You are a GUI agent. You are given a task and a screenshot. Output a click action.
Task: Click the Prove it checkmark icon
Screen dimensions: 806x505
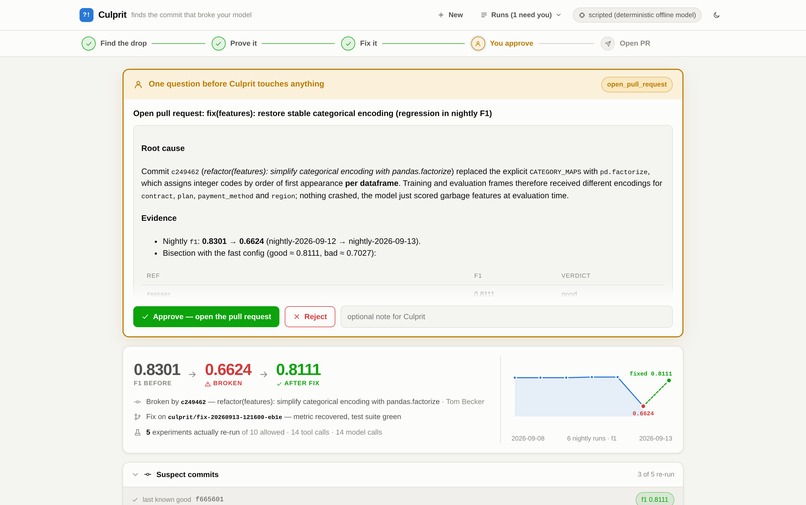218,43
